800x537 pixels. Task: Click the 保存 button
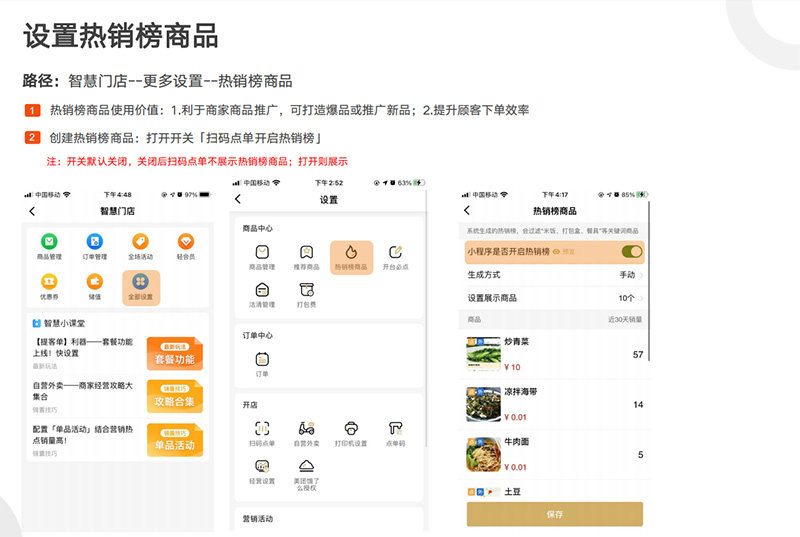(x=555, y=514)
